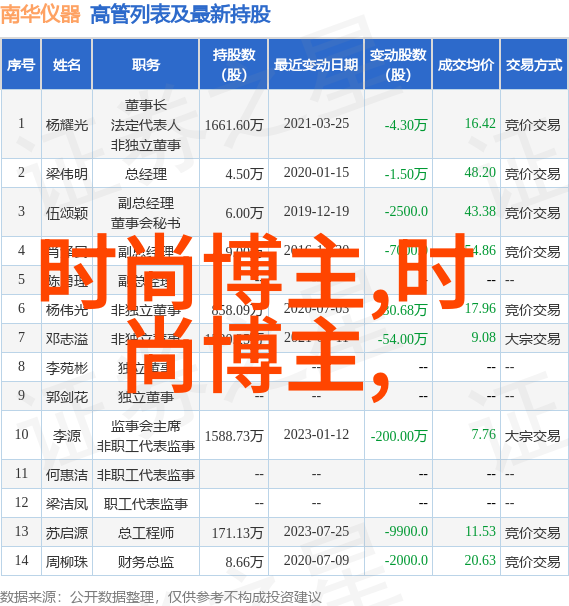Click the average price 7.76
The image size is (569, 606).
pyautogui.click(x=483, y=434)
